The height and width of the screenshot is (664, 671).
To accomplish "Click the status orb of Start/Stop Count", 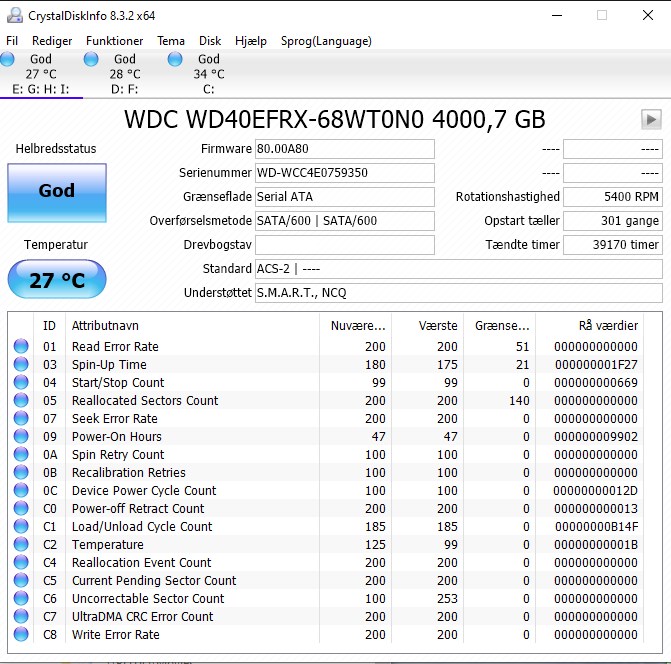I will [21, 382].
